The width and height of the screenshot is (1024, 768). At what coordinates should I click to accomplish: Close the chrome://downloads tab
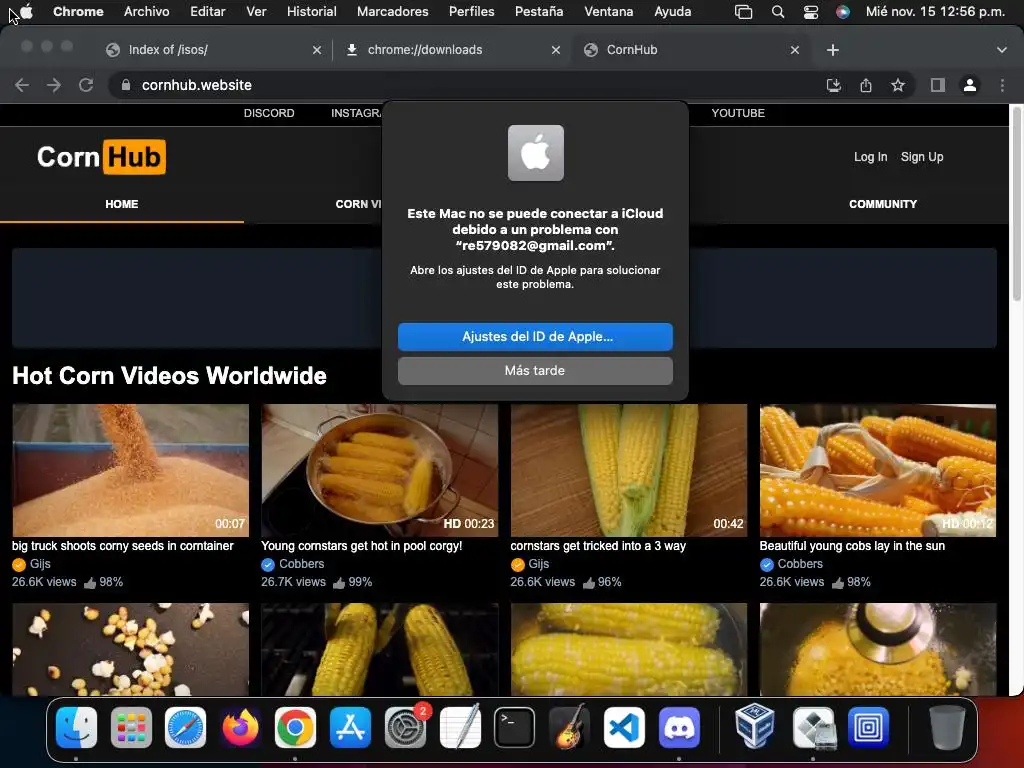pos(556,50)
